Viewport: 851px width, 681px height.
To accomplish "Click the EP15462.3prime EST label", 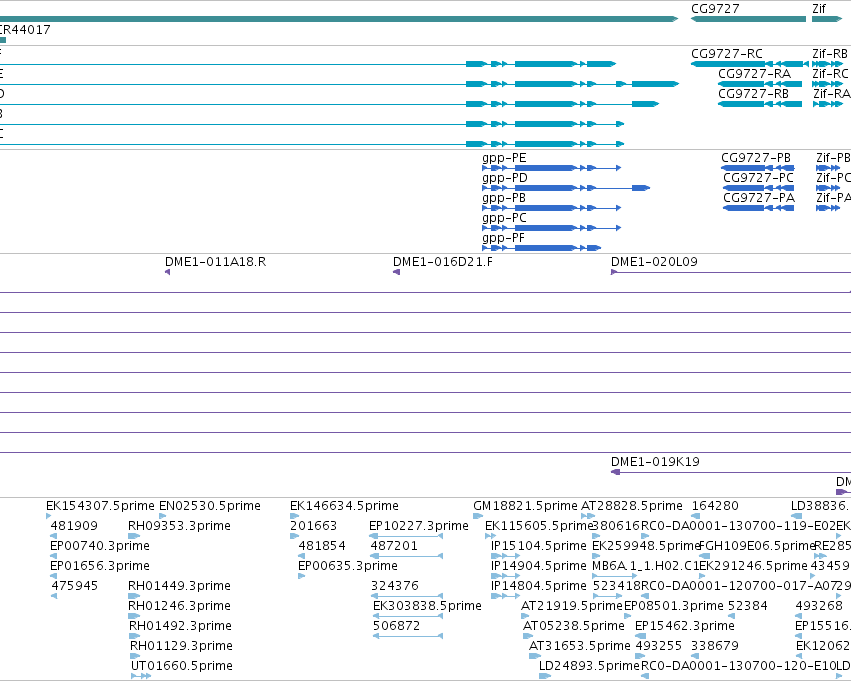I will pyautogui.click(x=684, y=627).
